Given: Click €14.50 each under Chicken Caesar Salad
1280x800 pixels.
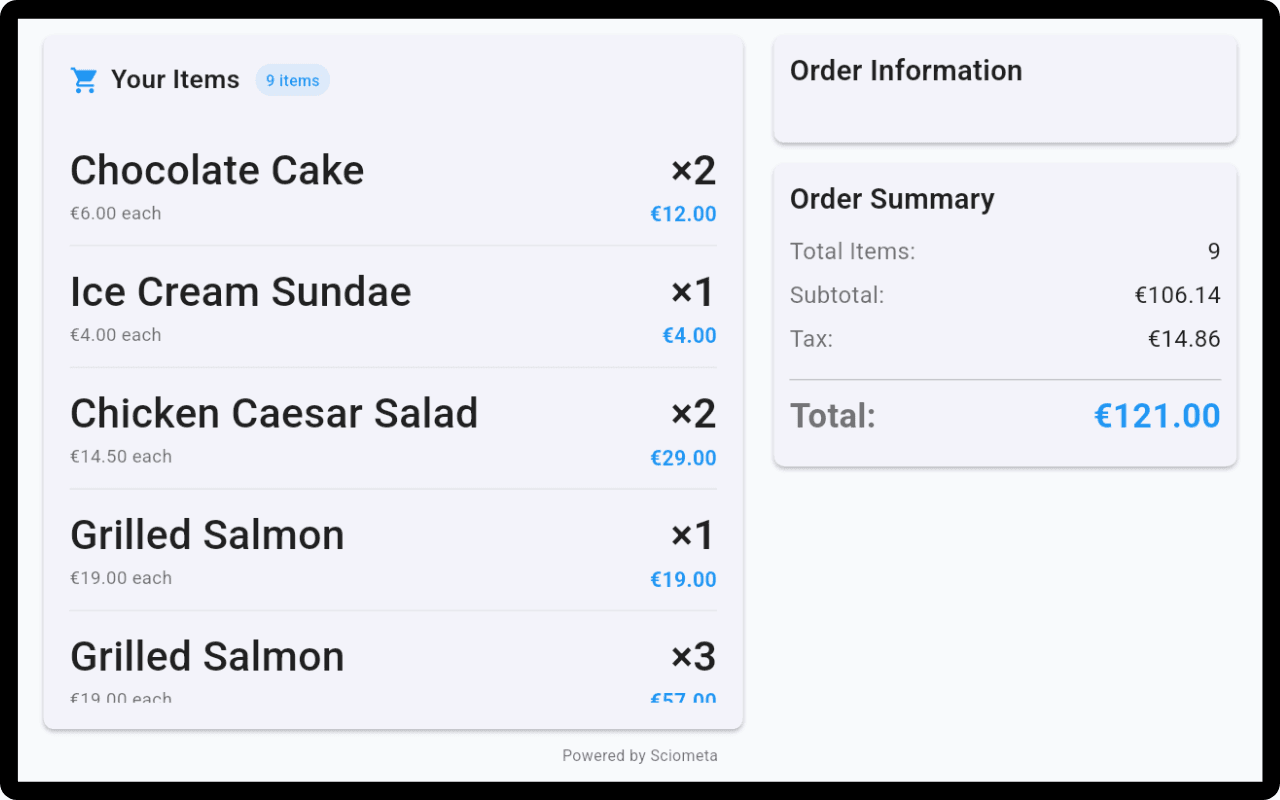Looking at the screenshot, I should pos(121,456).
